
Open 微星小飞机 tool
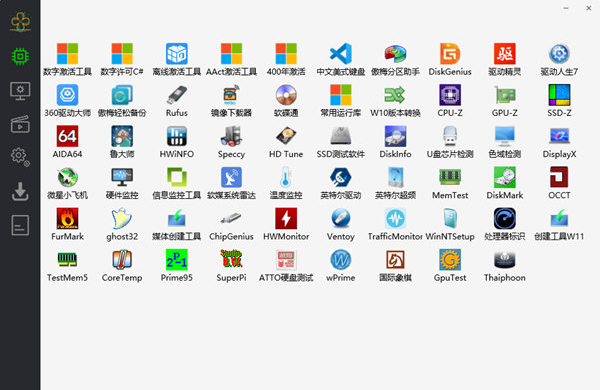coord(67,183)
